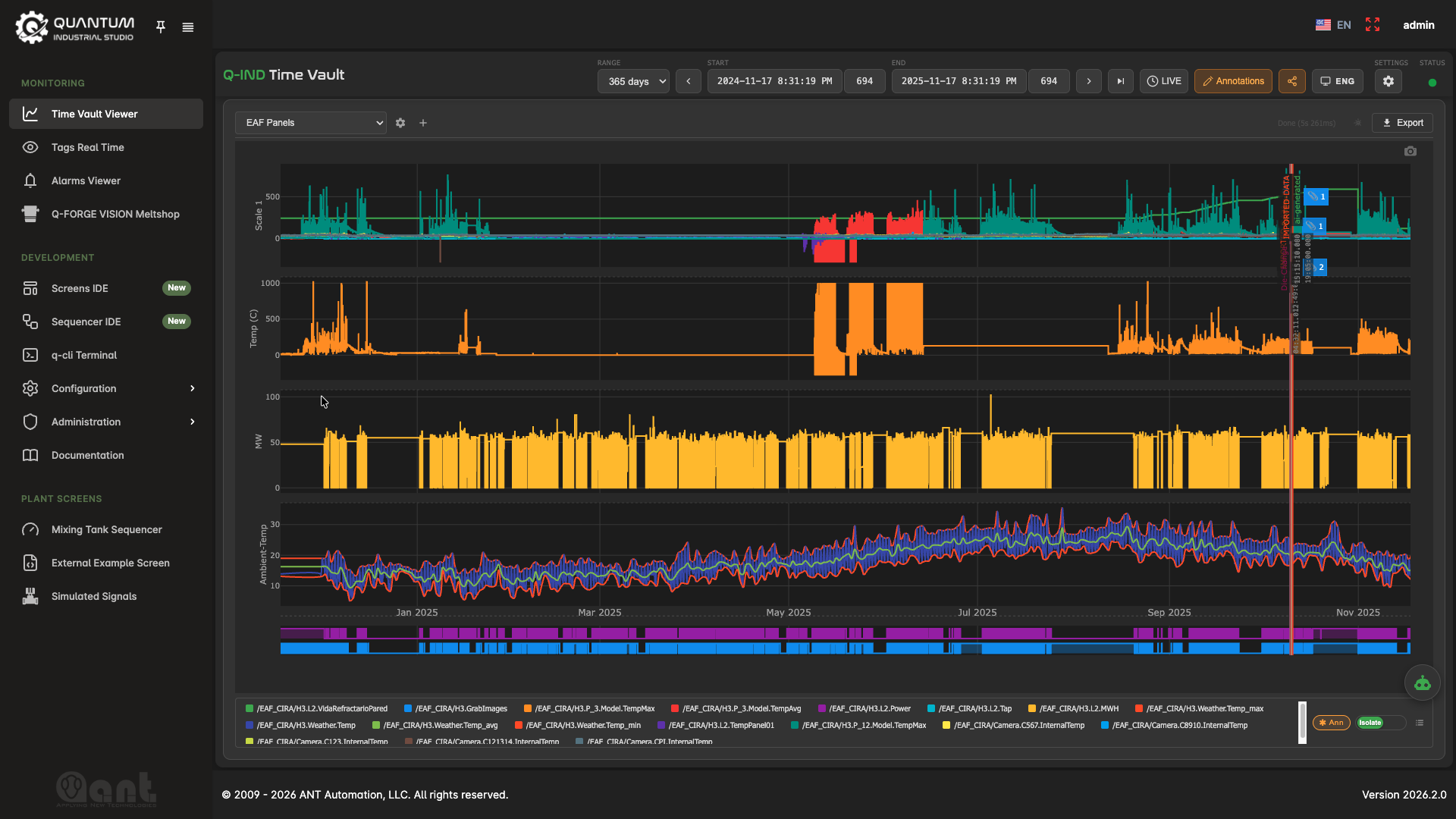Click the start date-time field
The width and height of the screenshot is (1456, 819).
click(774, 81)
